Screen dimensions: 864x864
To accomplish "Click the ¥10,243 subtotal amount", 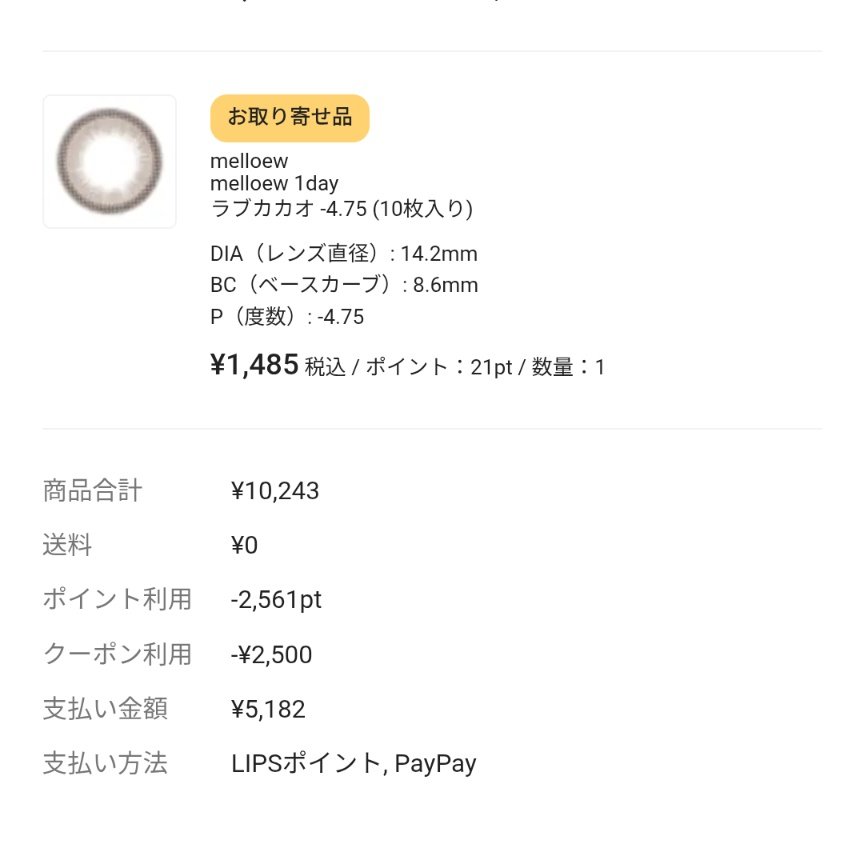I will click(x=275, y=491).
